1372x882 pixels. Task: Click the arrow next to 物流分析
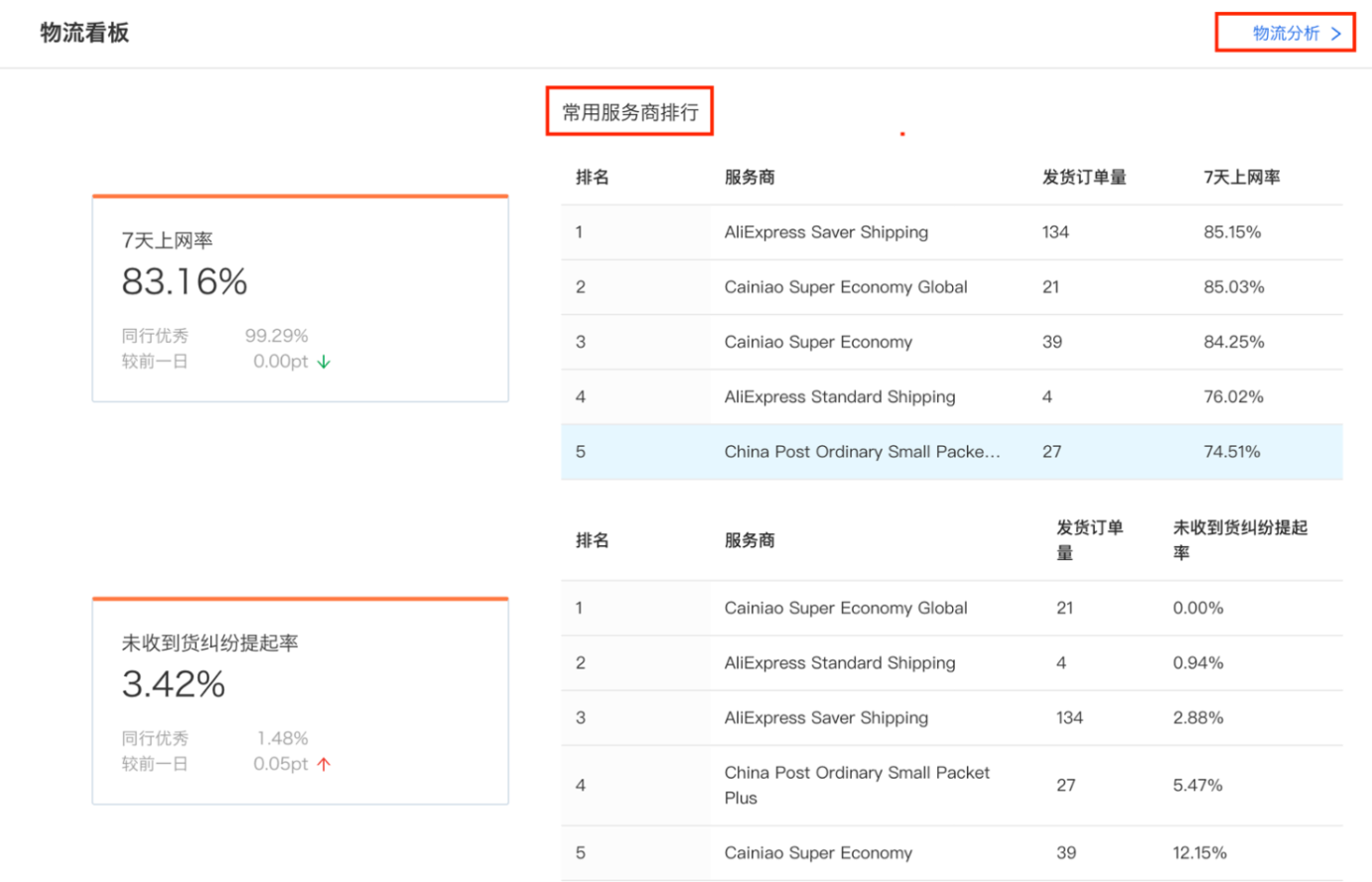(1336, 34)
